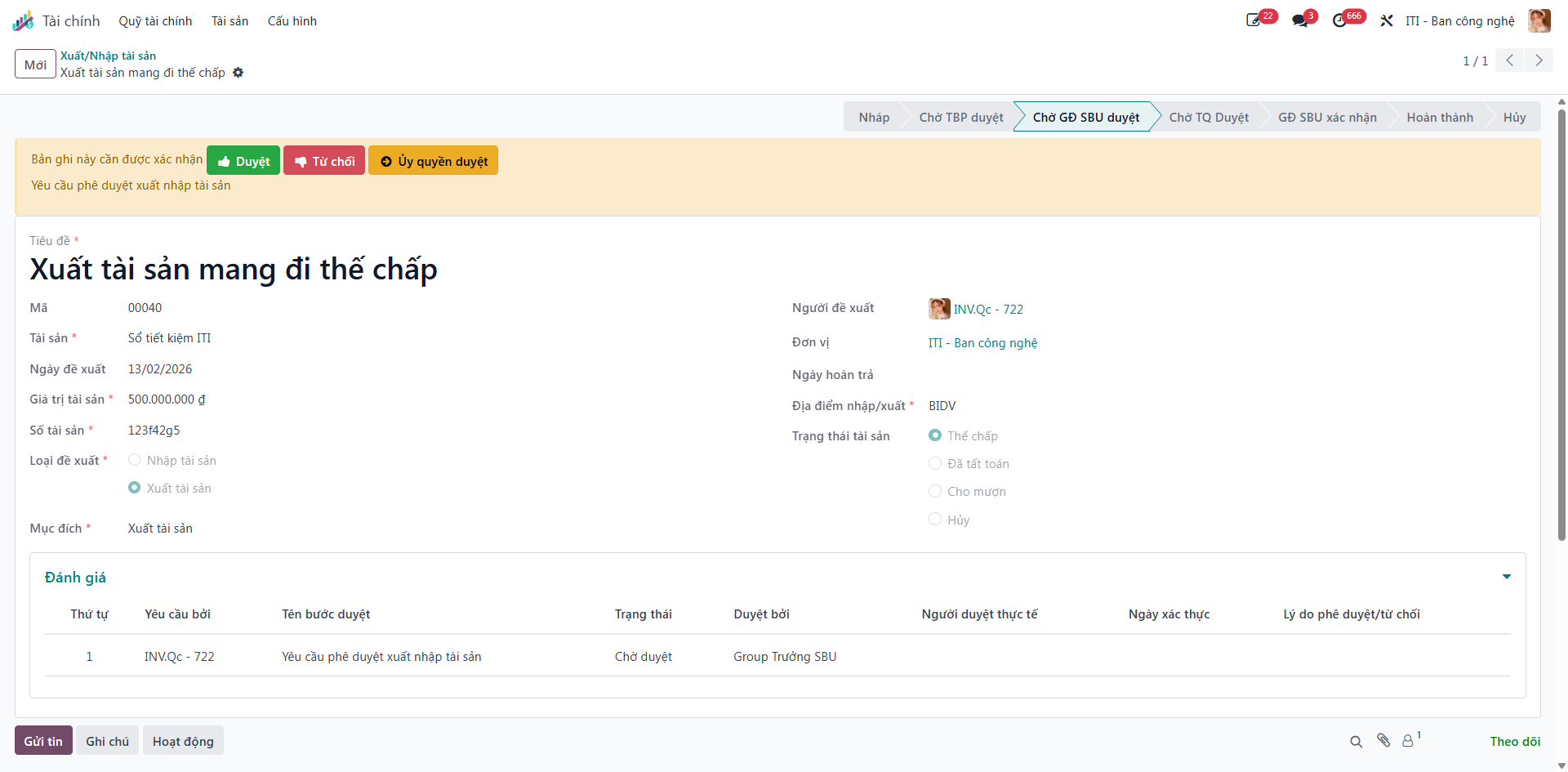Image resolution: width=1568 pixels, height=772 pixels.
Task: Click the gear icon beside record title
Action: tap(238, 73)
